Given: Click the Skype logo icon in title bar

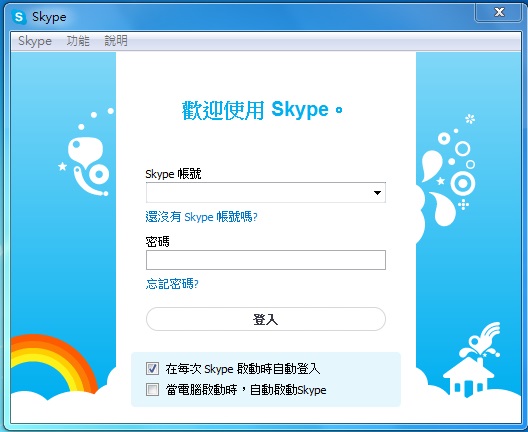Looking at the screenshot, I should click(x=19, y=17).
